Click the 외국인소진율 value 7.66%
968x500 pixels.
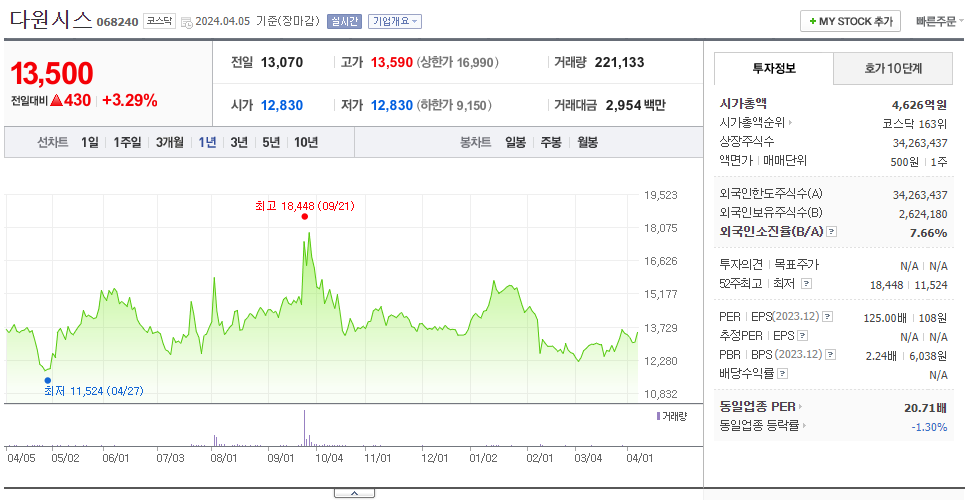(928, 233)
